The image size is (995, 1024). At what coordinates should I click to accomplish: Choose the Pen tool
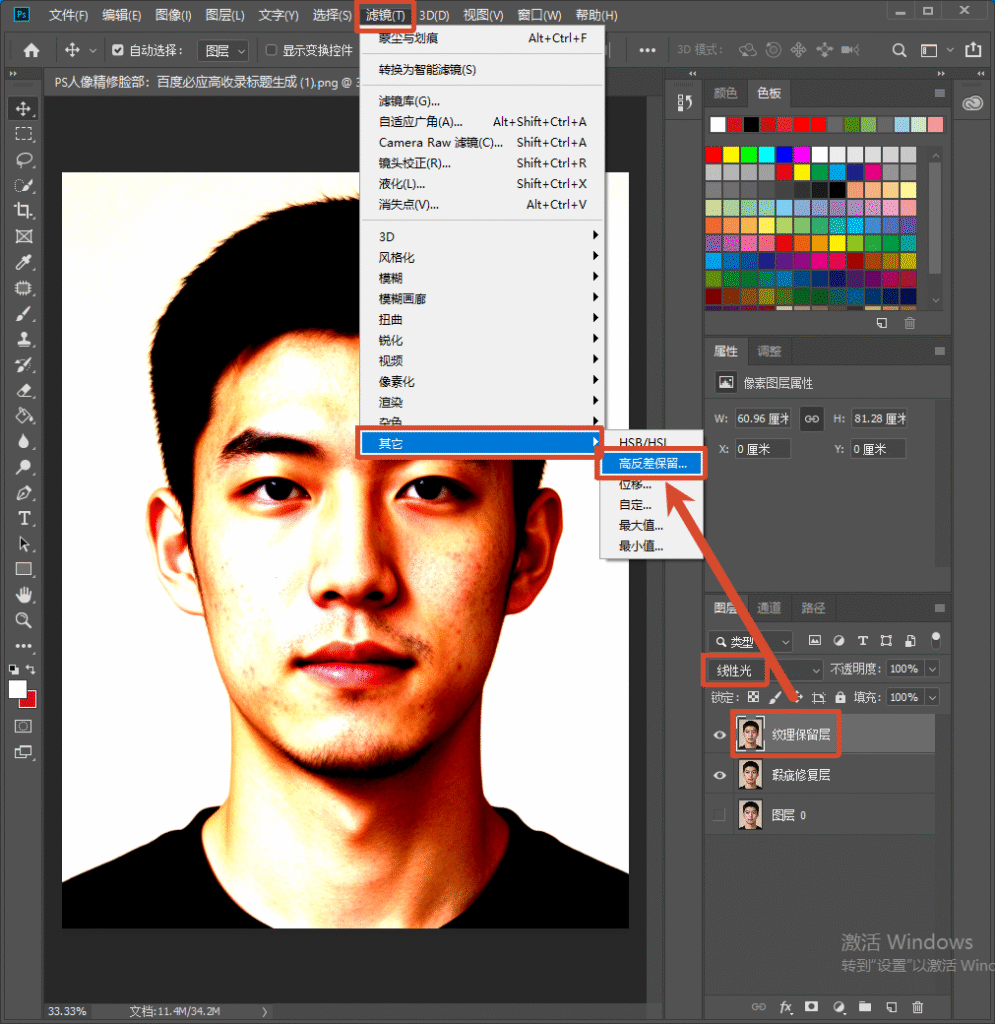tap(24, 493)
